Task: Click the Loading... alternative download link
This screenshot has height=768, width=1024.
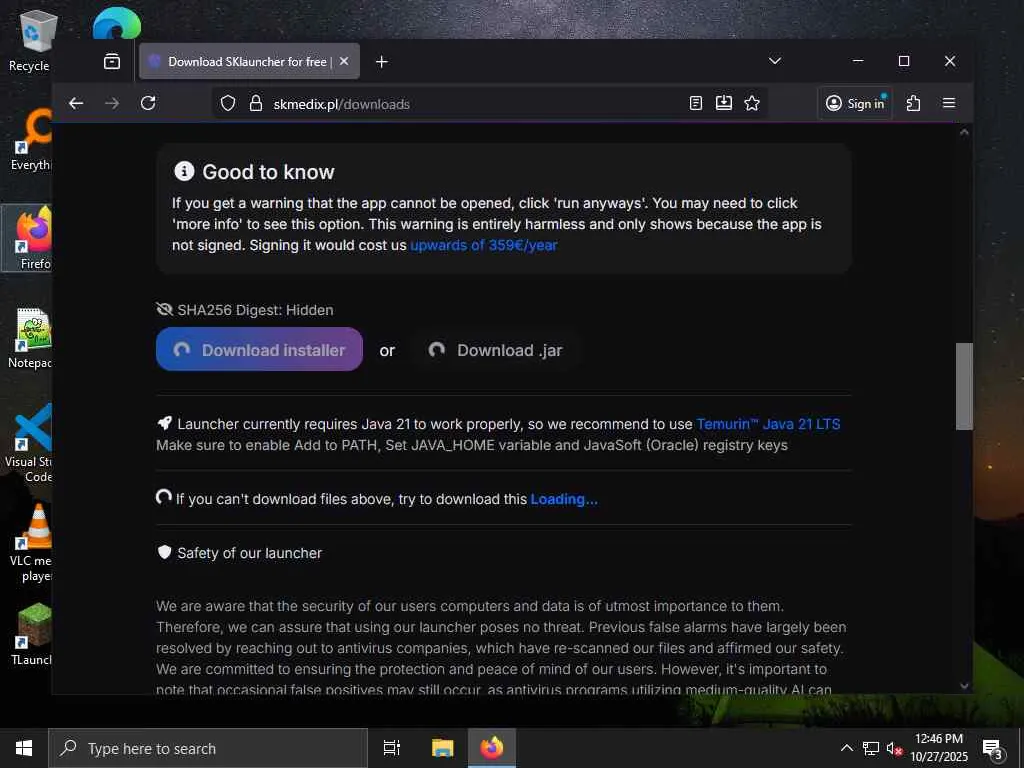Action: pyautogui.click(x=564, y=499)
